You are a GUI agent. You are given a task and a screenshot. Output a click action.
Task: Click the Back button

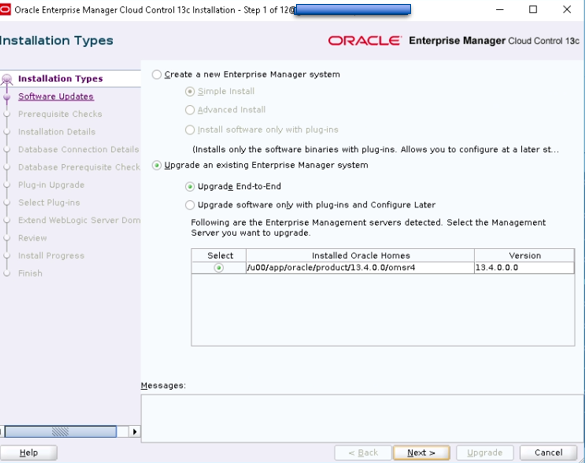click(363, 453)
